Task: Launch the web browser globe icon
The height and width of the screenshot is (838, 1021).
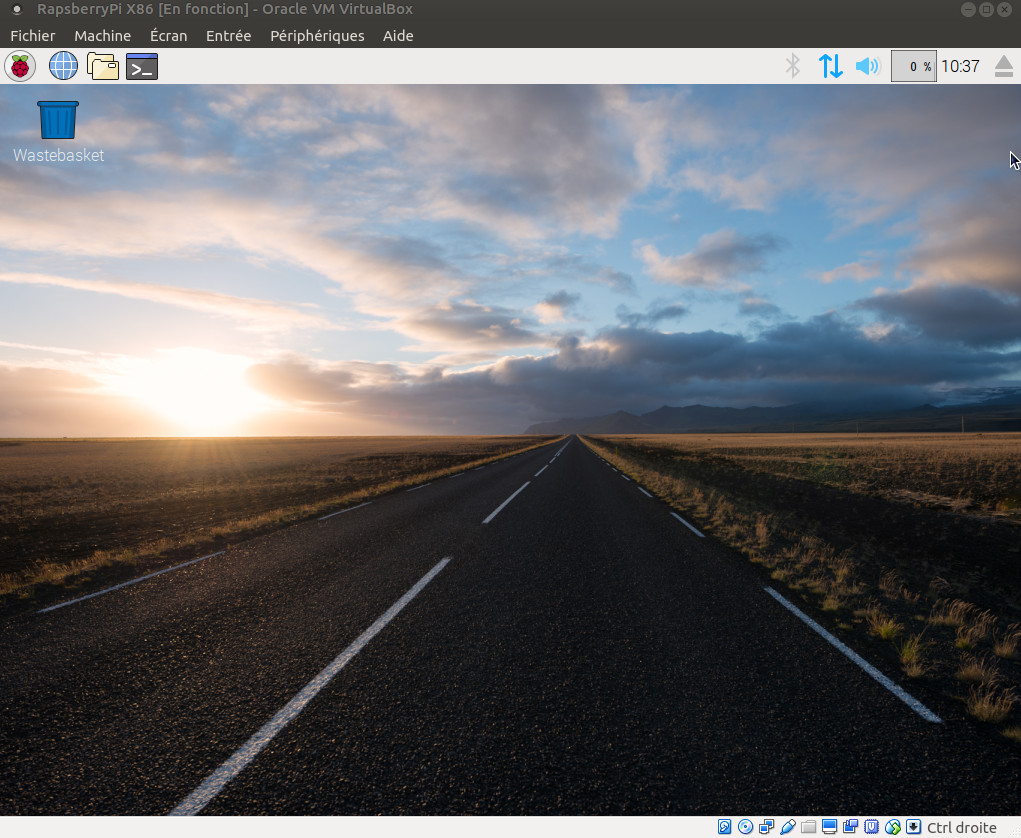Action: pyautogui.click(x=63, y=67)
